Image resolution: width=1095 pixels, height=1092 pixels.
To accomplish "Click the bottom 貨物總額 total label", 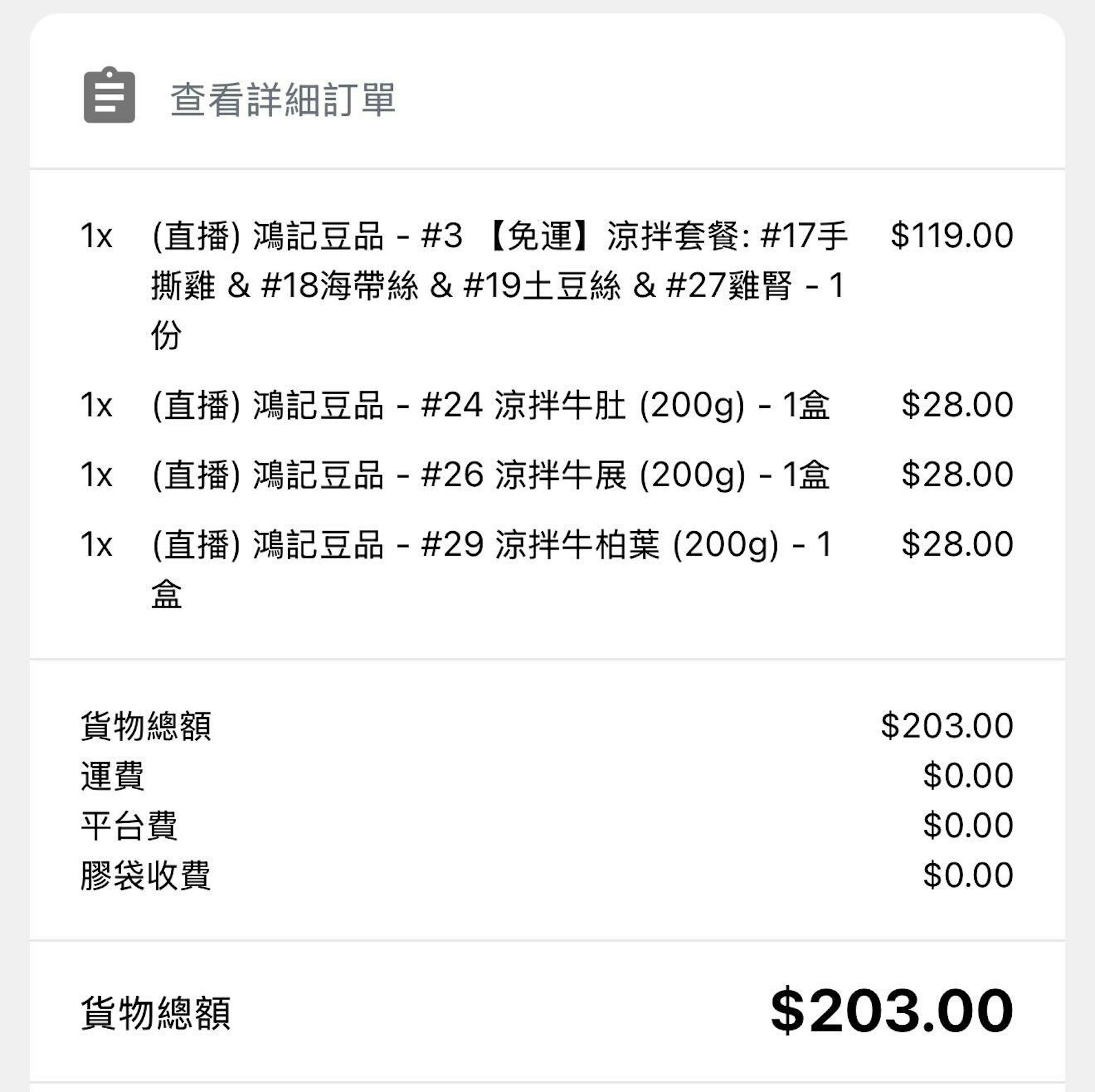I will (x=156, y=1013).
